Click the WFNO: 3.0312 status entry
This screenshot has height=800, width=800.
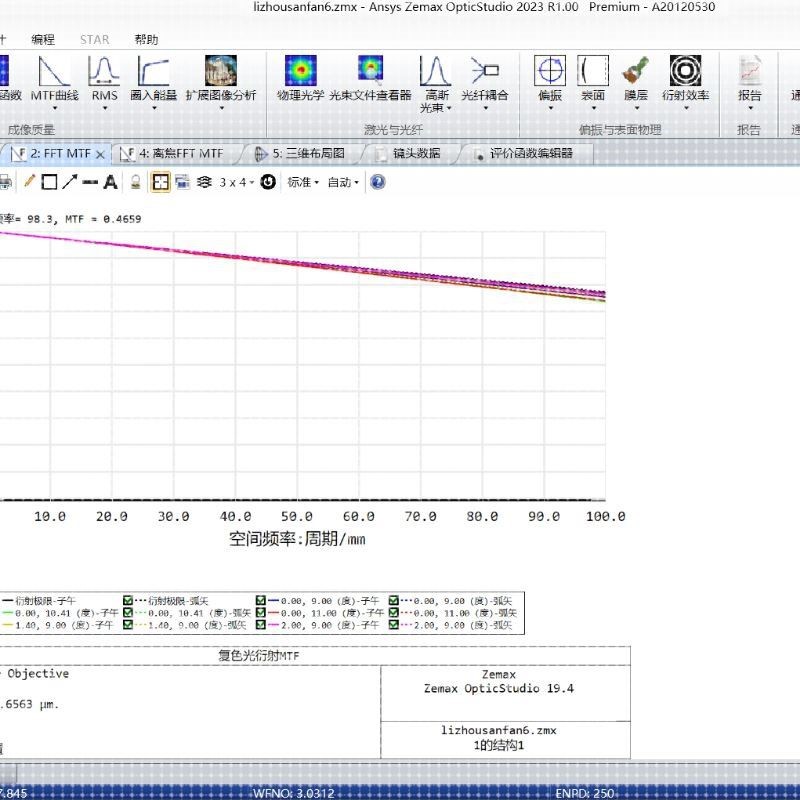pyautogui.click(x=293, y=793)
